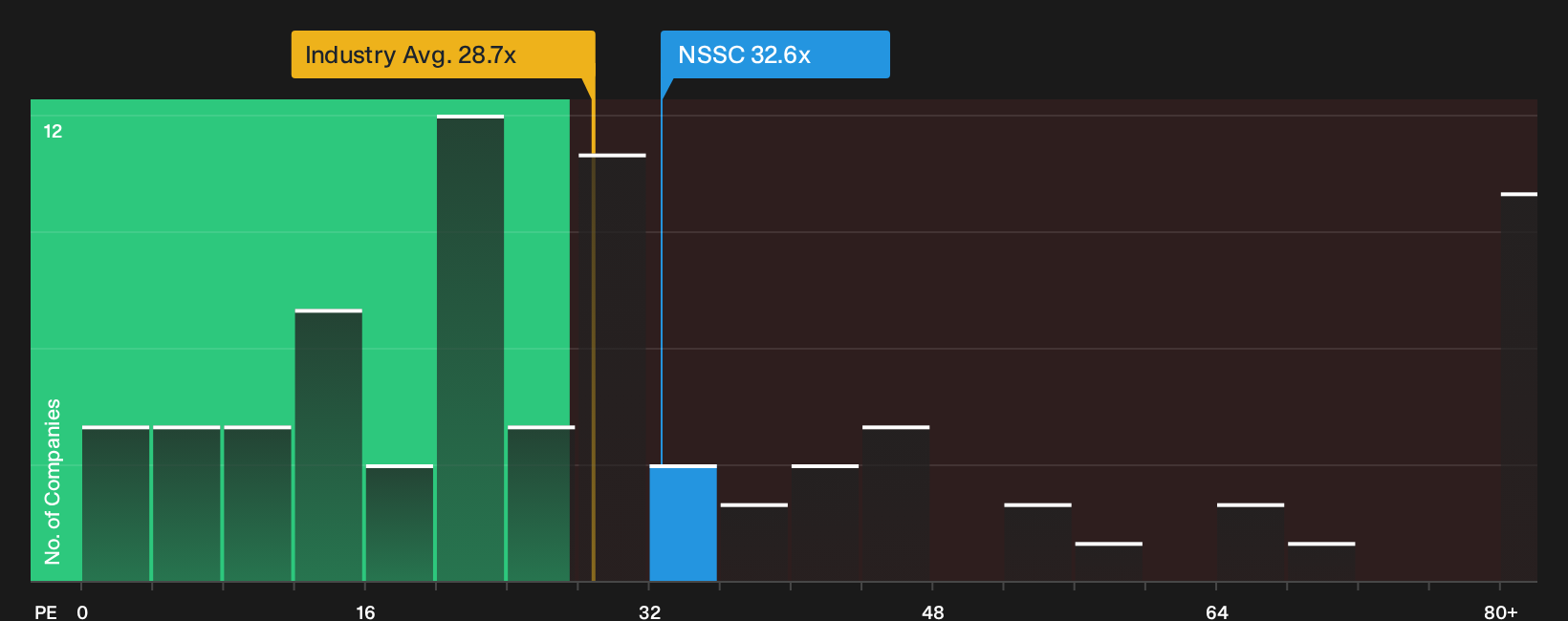The height and width of the screenshot is (621, 1568).
Task: Select the first green bar at PE 0
Action: click(x=116, y=503)
